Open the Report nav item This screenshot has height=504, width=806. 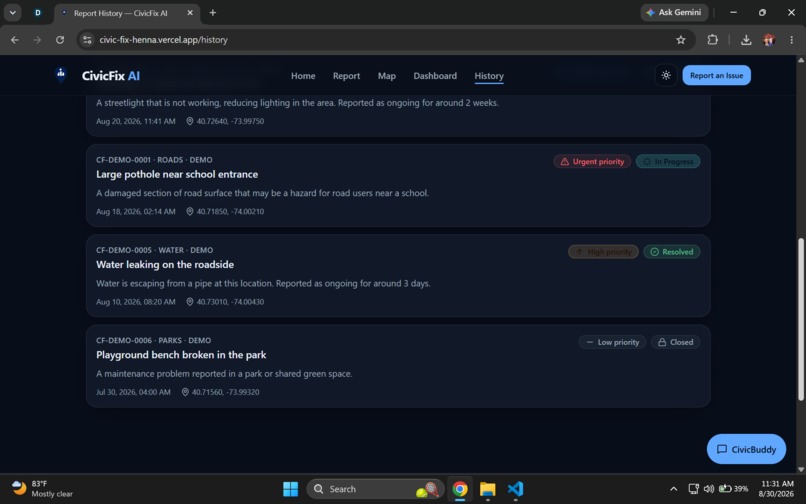pyautogui.click(x=346, y=76)
